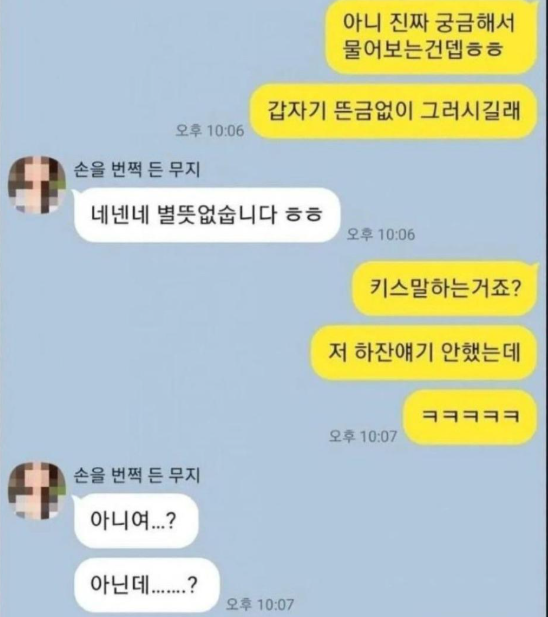Click the 오후 10:07 timestamp after 아닌데
Viewport: 548px width, 617px height.
click(x=260, y=604)
